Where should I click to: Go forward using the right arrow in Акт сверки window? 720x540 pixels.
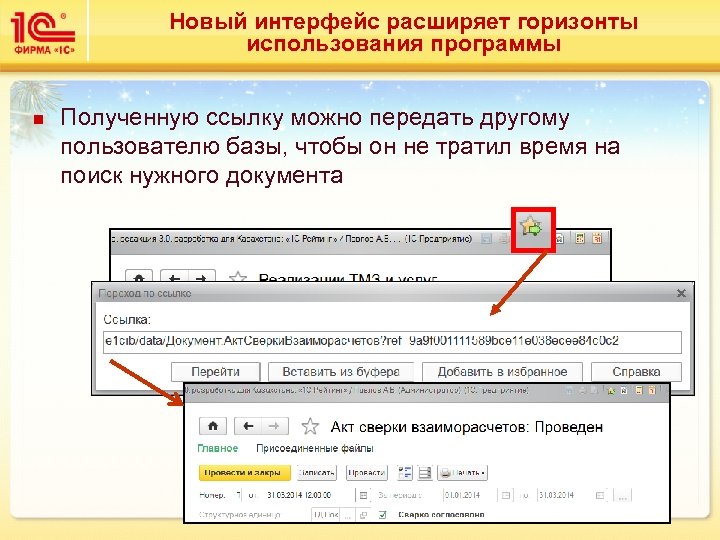tap(275, 426)
